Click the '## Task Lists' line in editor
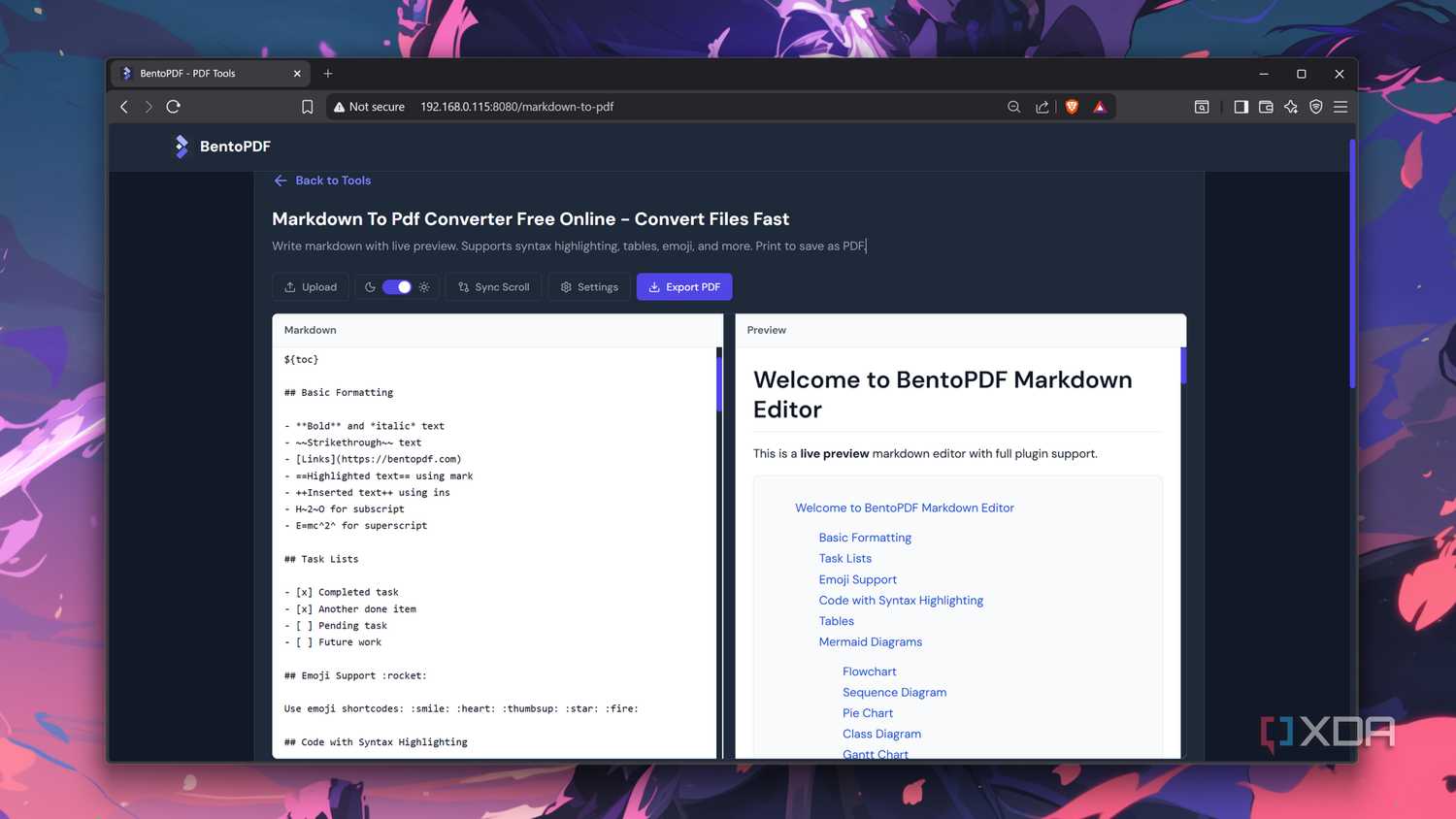This screenshot has height=819, width=1456. point(321,559)
